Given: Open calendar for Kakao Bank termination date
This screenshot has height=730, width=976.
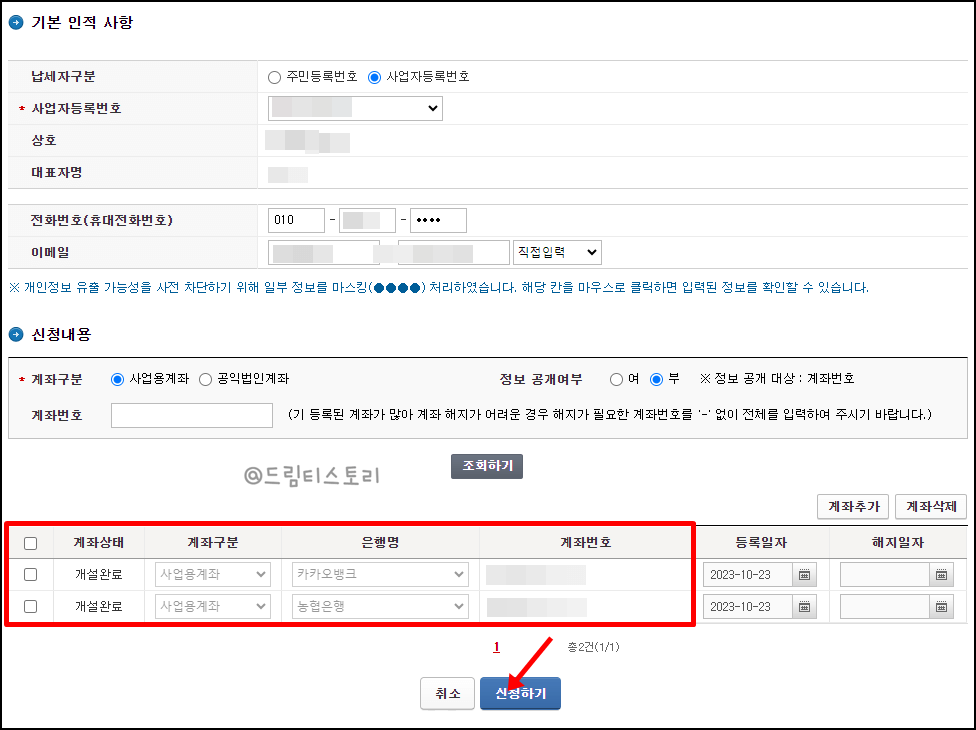Looking at the screenshot, I should [941, 574].
